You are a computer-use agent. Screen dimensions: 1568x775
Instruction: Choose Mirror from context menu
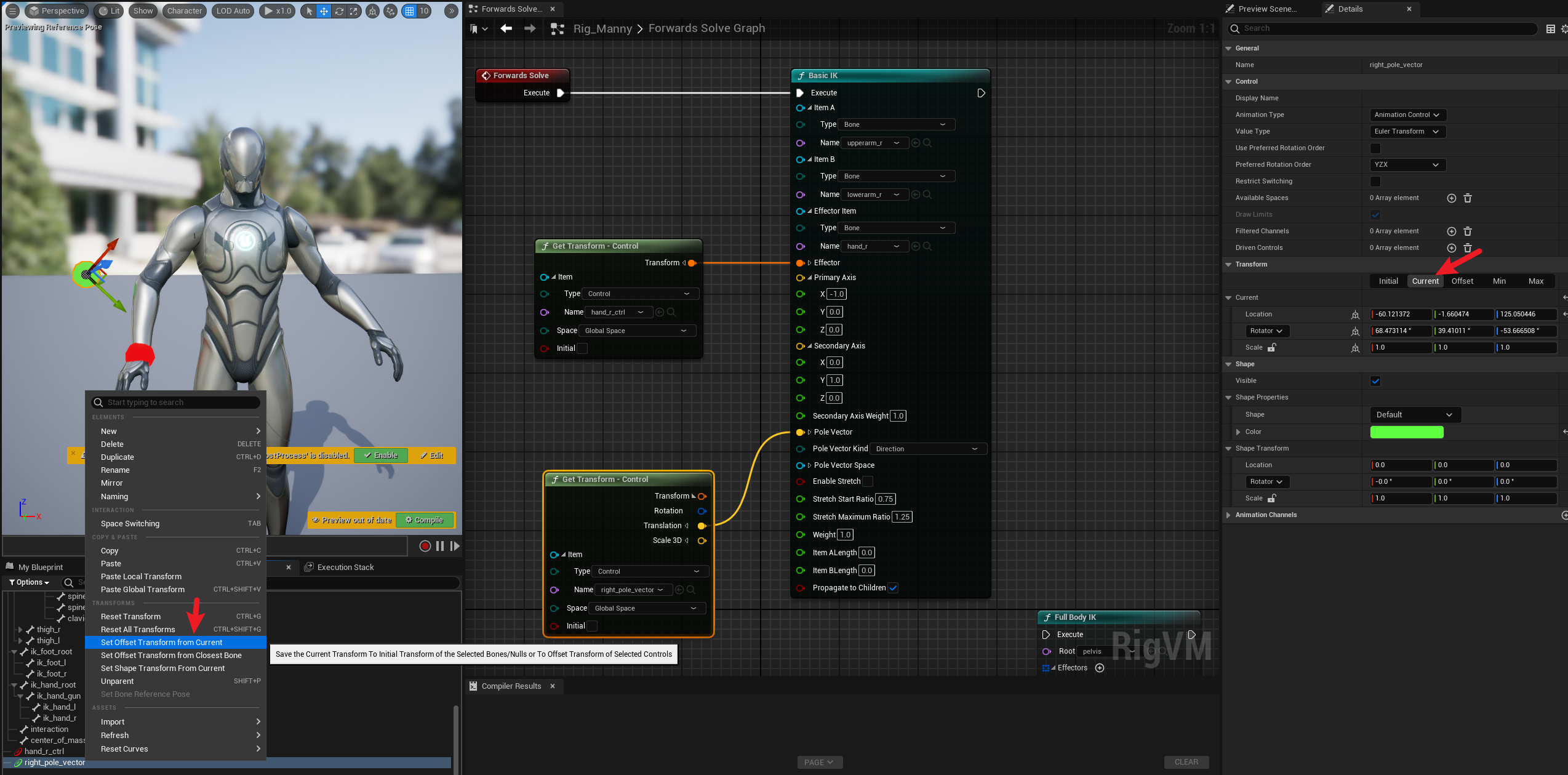pyautogui.click(x=175, y=483)
